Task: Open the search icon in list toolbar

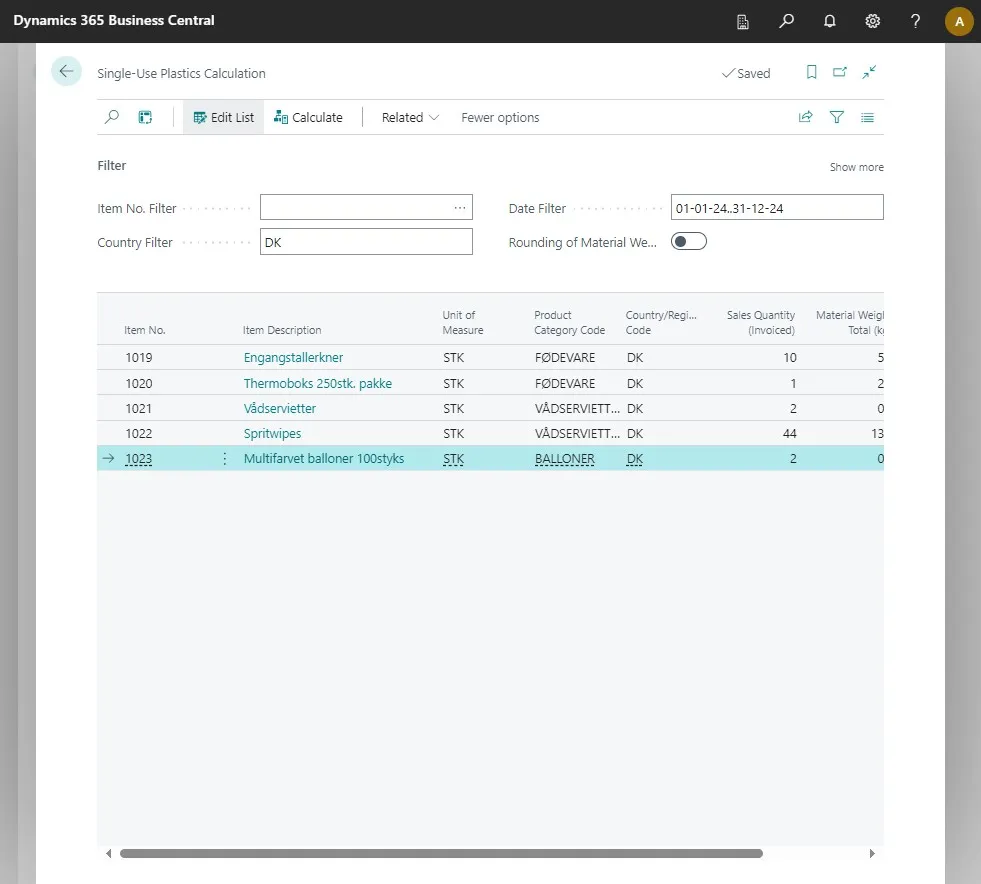Action: coord(112,117)
